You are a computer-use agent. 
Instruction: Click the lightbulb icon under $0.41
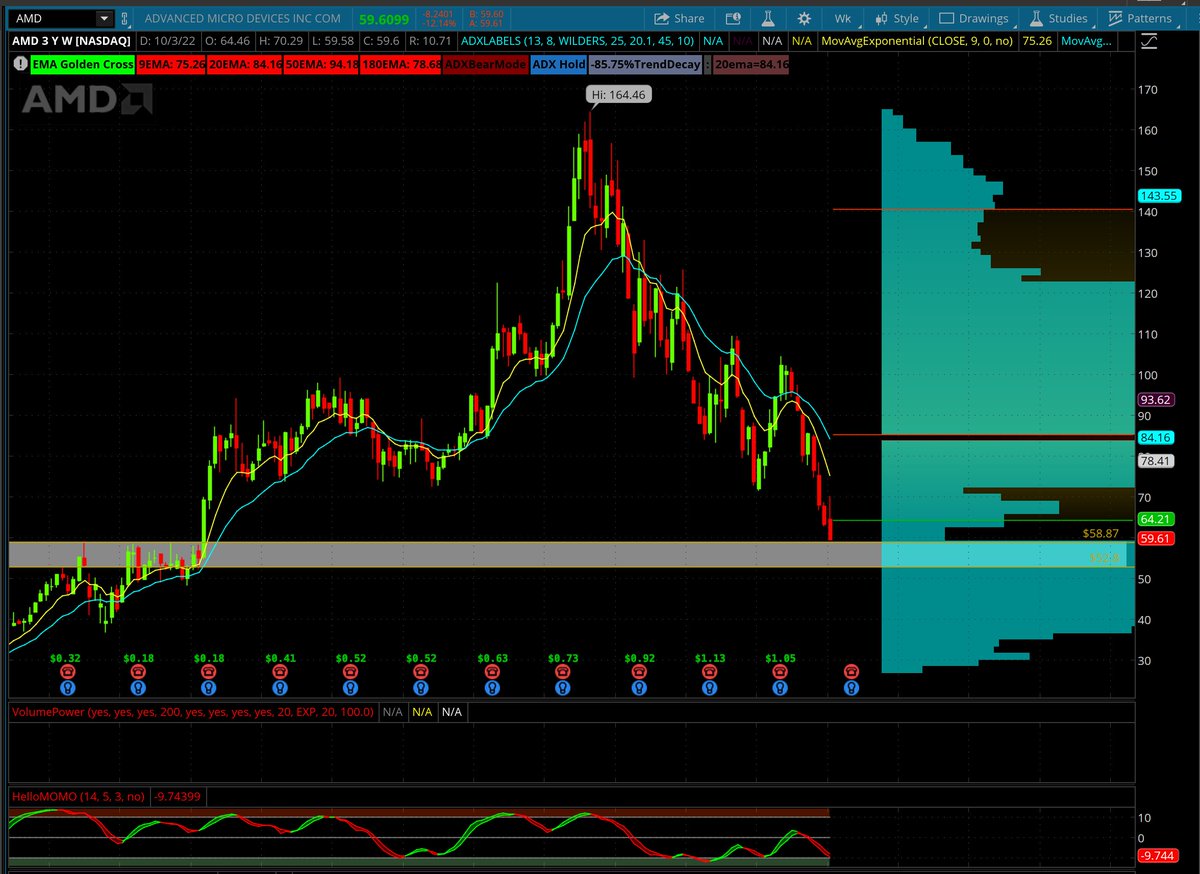tap(281, 688)
